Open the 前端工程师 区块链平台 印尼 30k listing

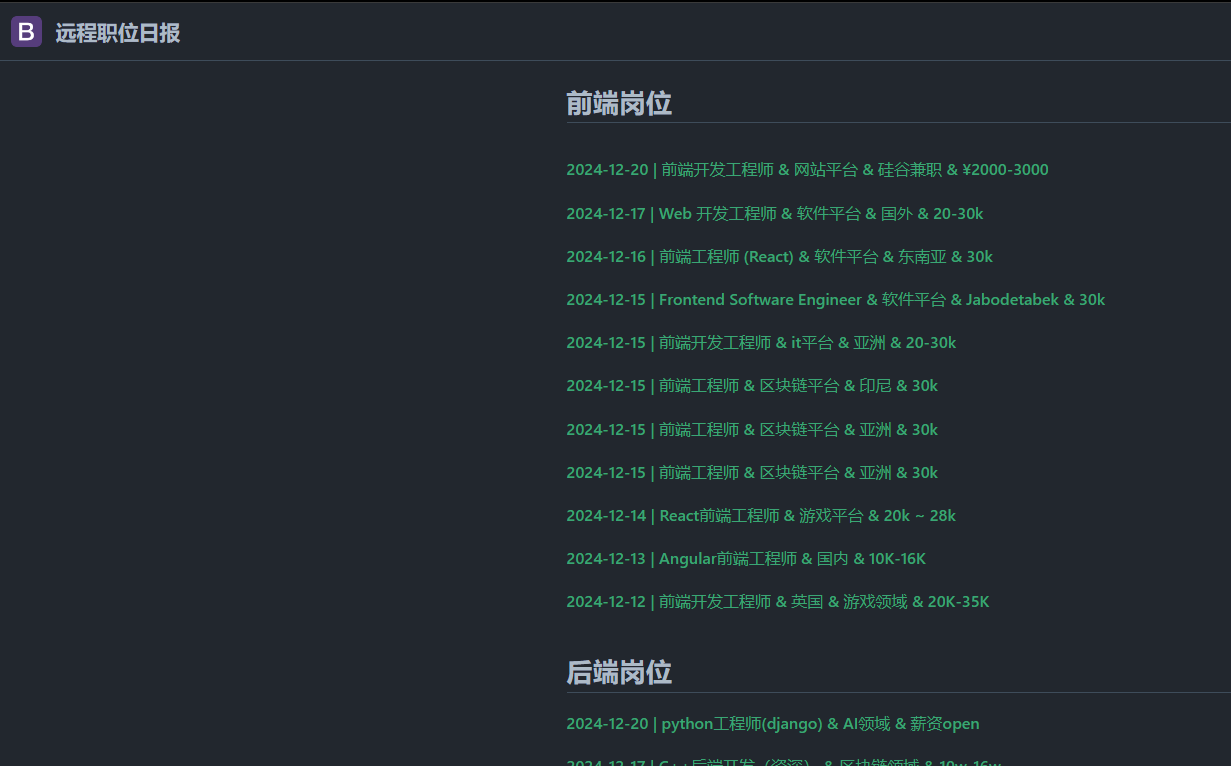point(752,385)
